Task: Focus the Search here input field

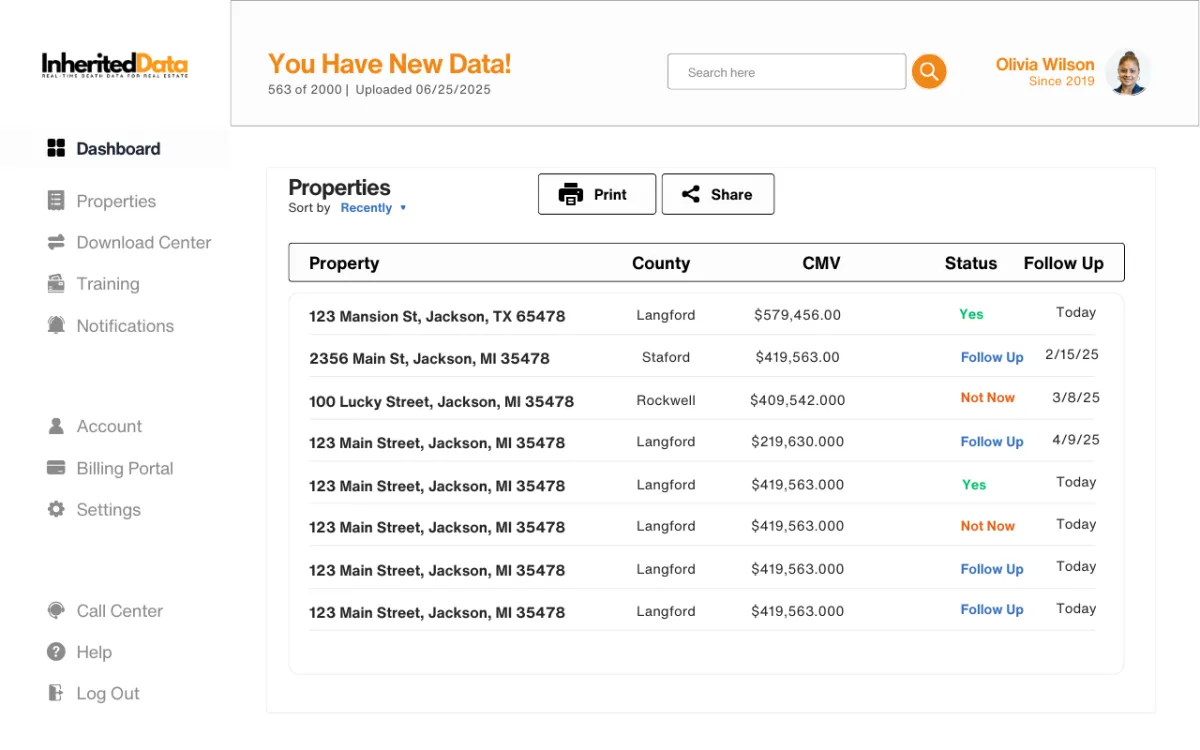Action: (786, 72)
